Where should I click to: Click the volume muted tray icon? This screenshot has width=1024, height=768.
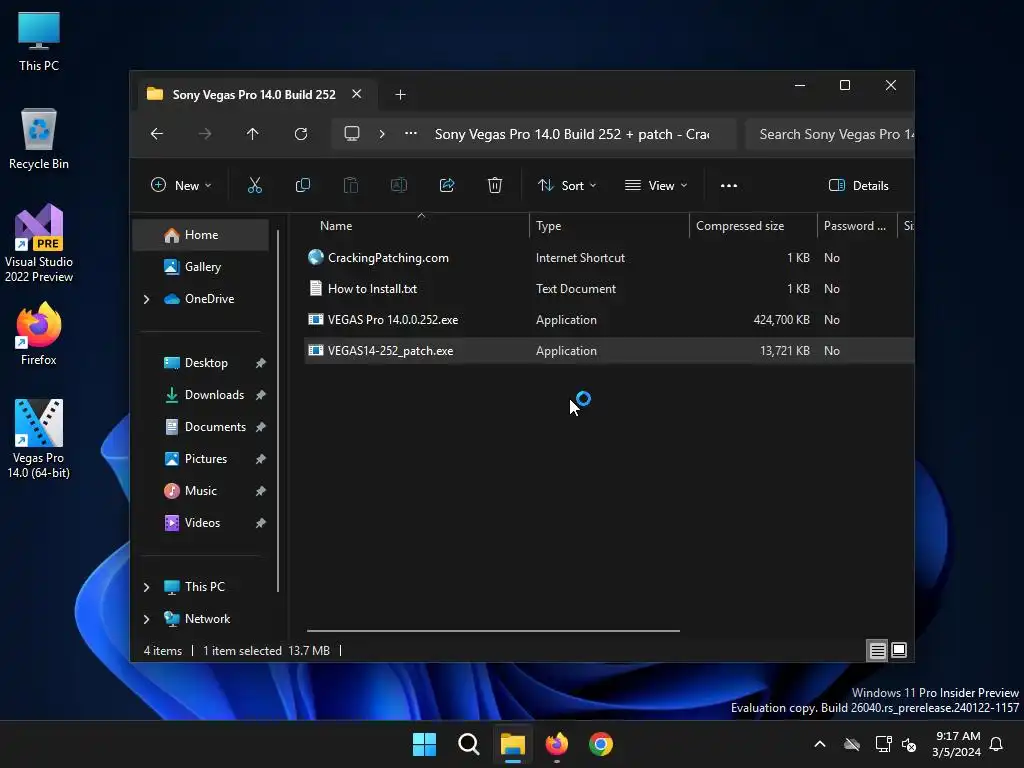[908, 744]
